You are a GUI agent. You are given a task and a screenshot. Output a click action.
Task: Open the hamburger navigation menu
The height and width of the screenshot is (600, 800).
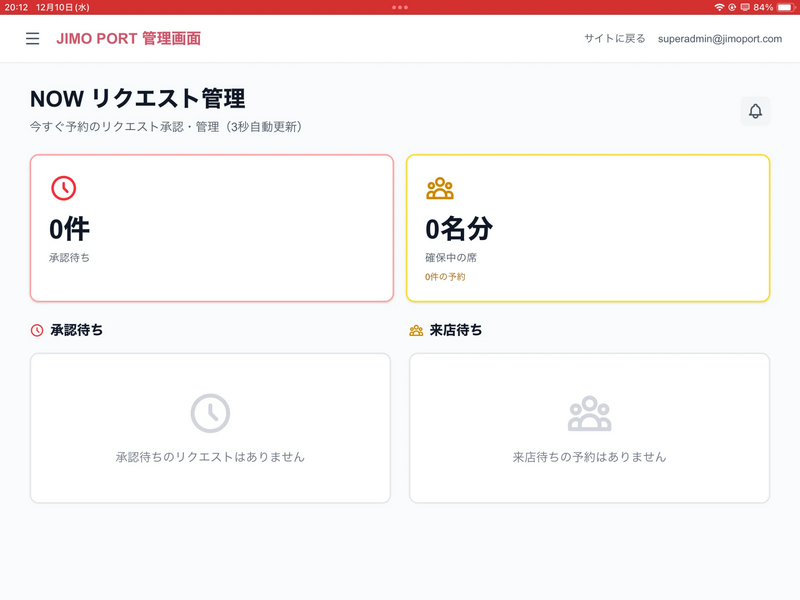click(33, 39)
